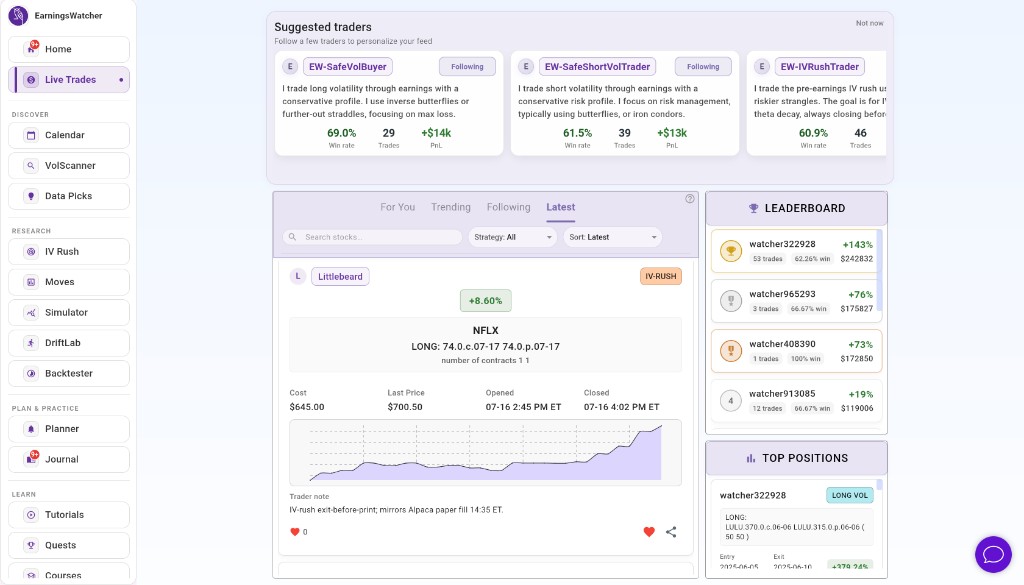The height and width of the screenshot is (585, 1024).
Task: Switch to the Trending tab
Action: point(451,207)
